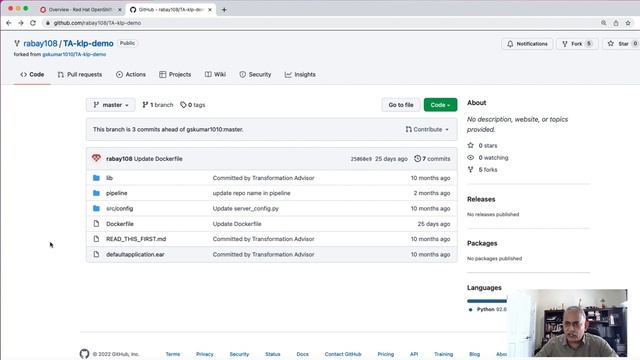
Task: Click the browser back arrow
Action: [x=9, y=23]
